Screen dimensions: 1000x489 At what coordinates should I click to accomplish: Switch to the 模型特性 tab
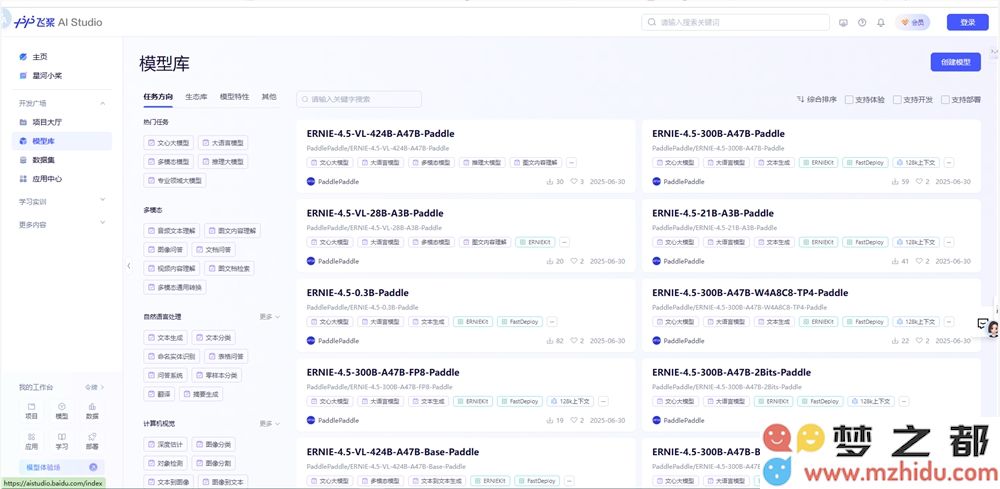tap(235, 97)
